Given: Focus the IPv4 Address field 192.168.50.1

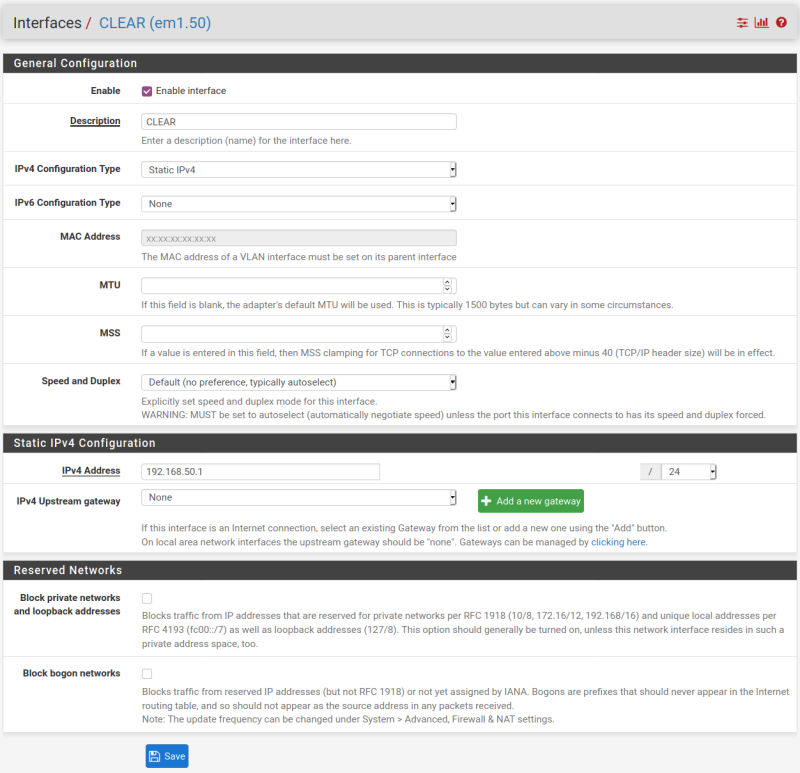Looking at the screenshot, I should [260, 471].
